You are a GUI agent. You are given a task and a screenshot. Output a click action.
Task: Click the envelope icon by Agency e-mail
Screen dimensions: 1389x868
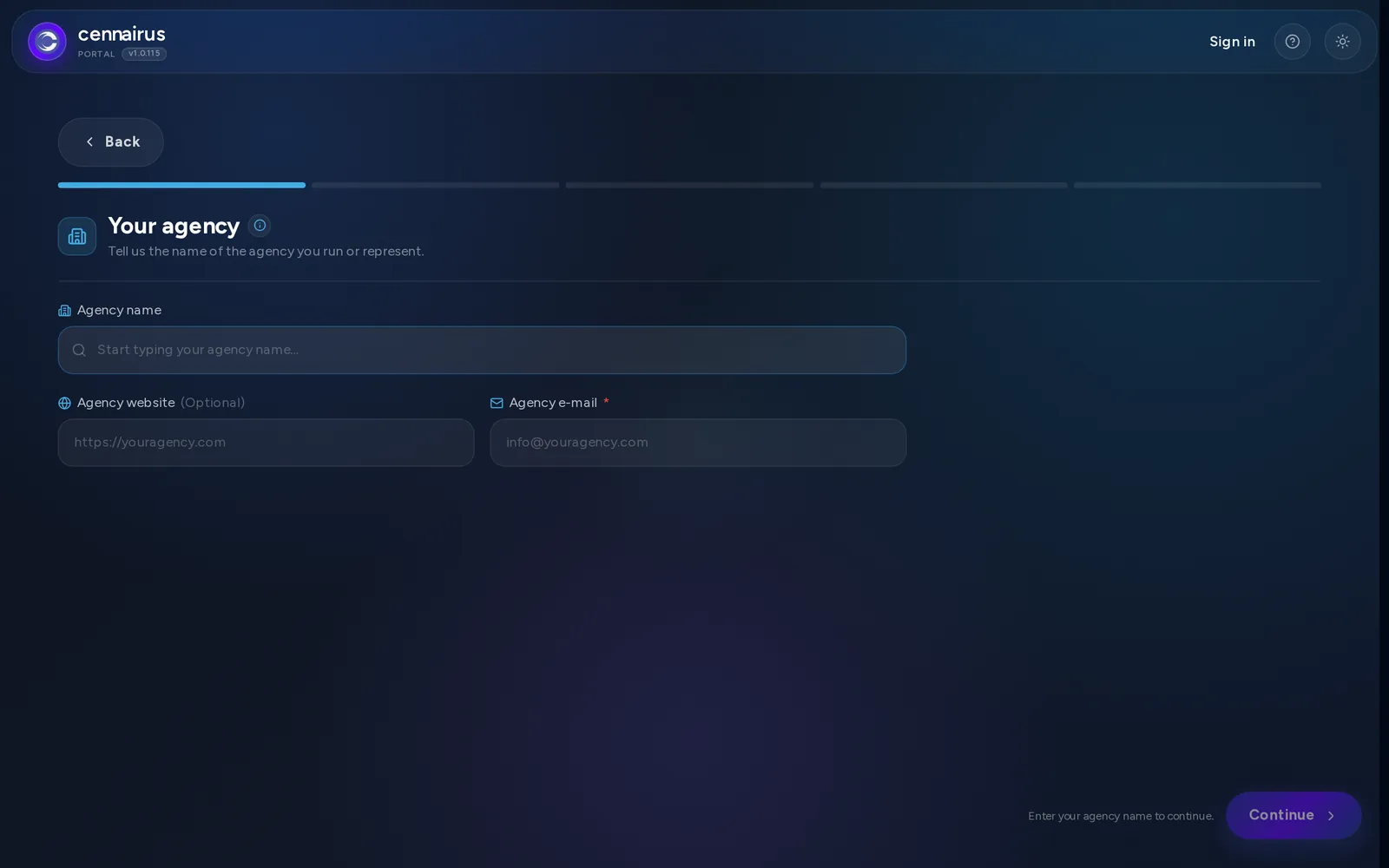[497, 403]
